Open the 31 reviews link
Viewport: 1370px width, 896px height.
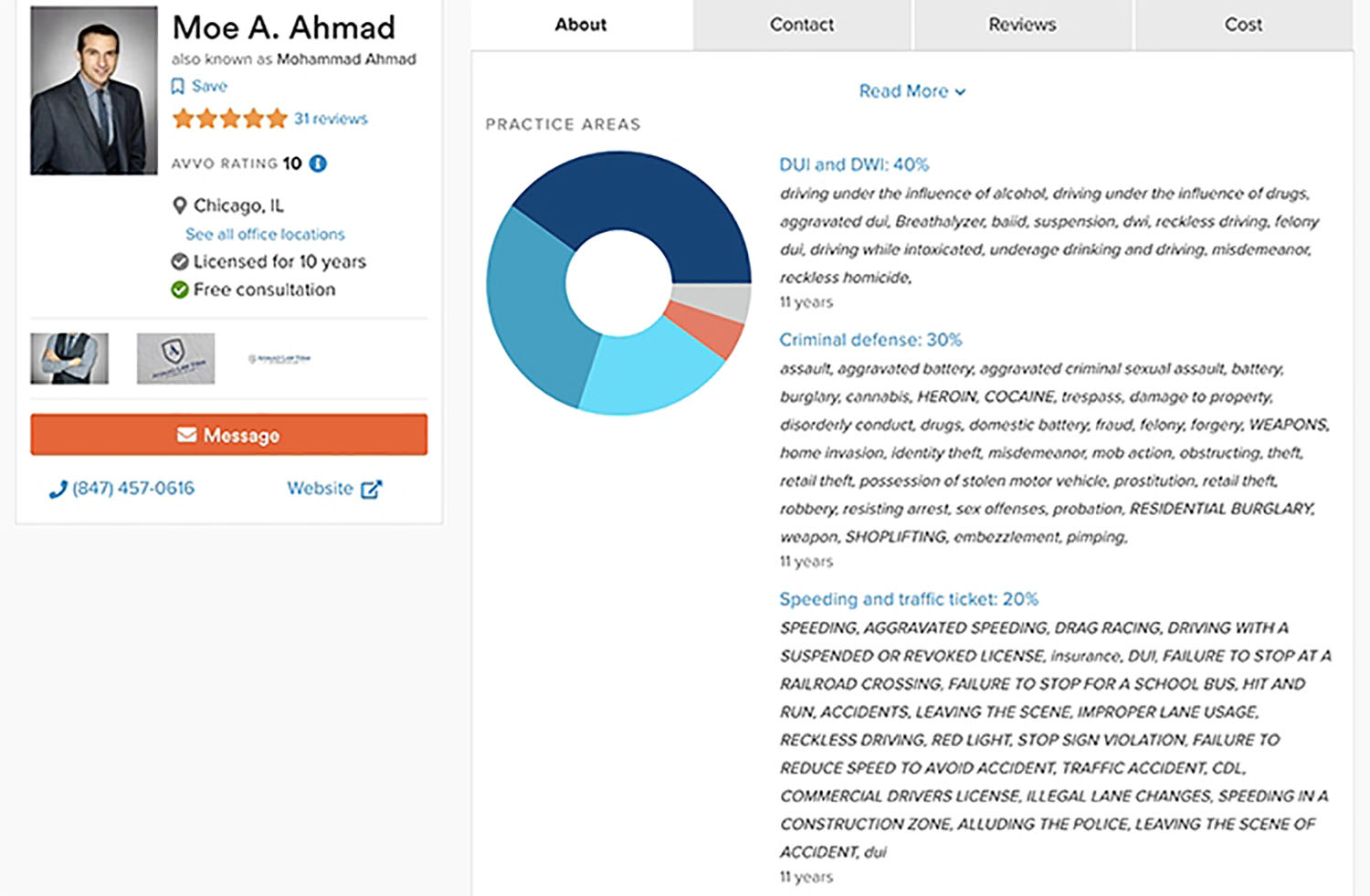331,119
